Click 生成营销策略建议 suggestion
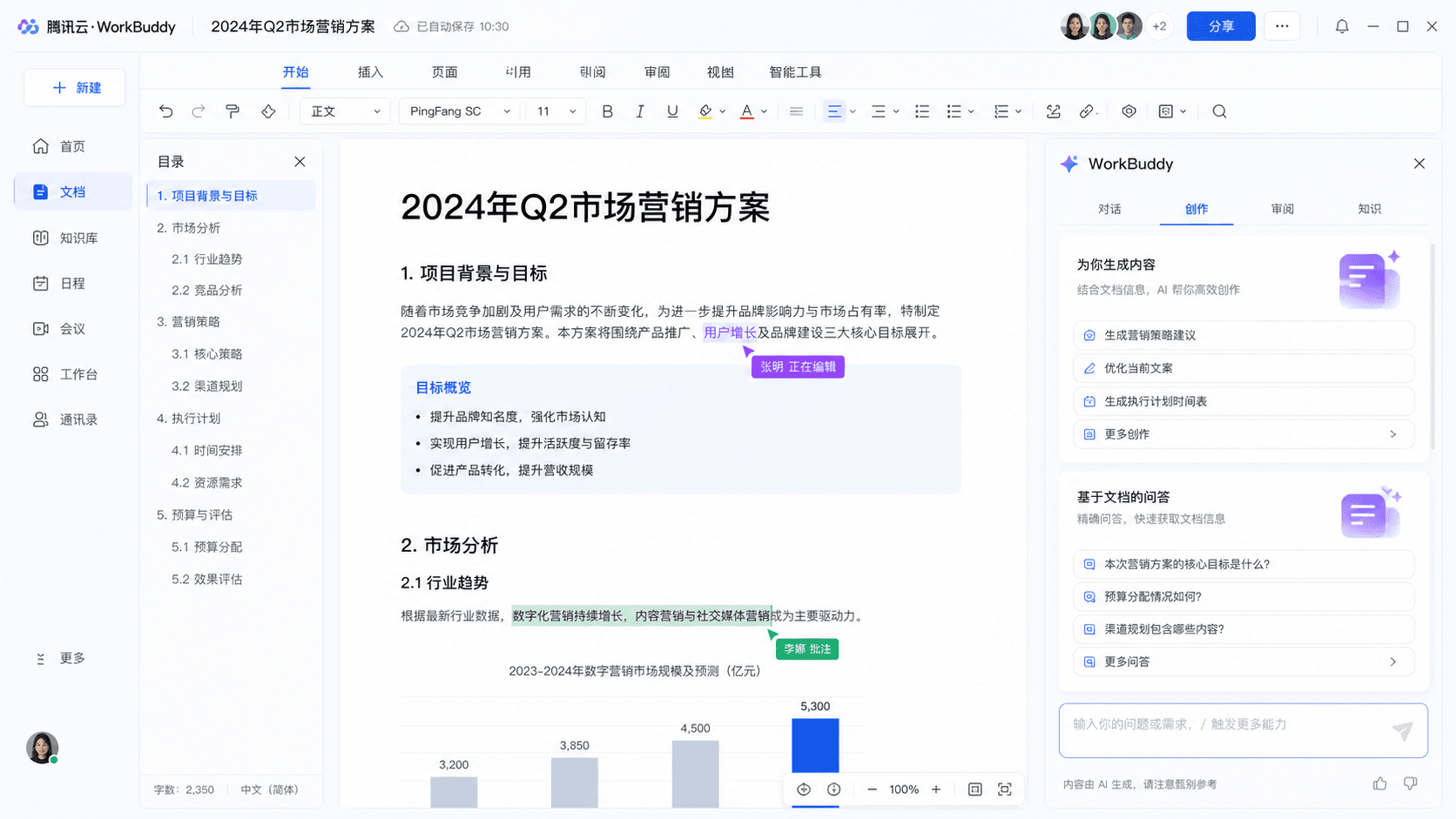The image size is (1456, 819). coord(1244,335)
